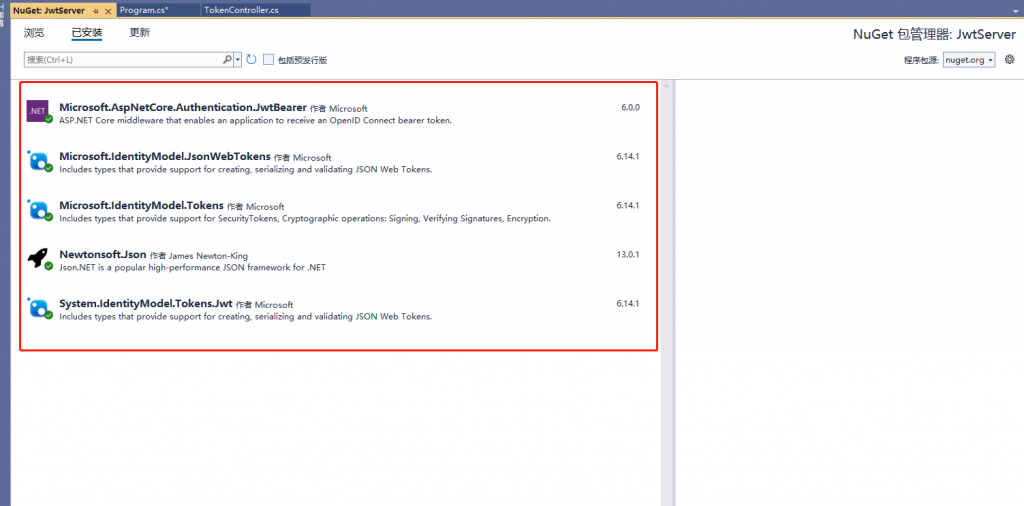The width and height of the screenshot is (1024, 506).
Task: Click Newtonsoft.Json version 13.0.1
Action: 628,255
